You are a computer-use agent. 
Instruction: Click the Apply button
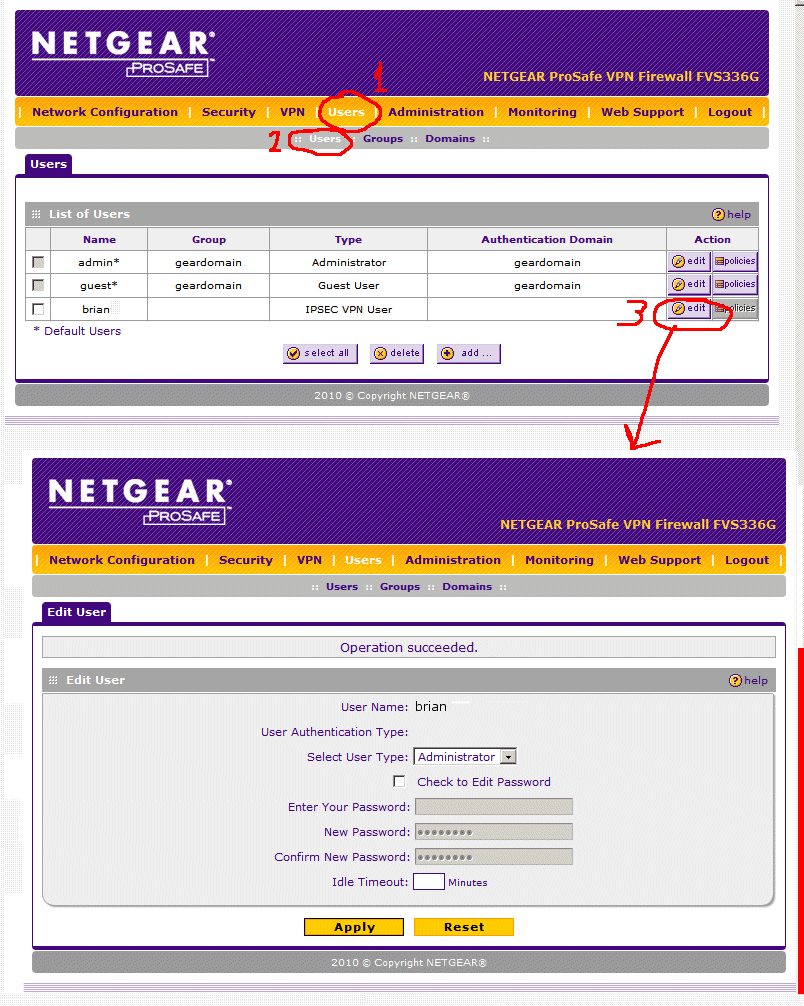click(354, 927)
